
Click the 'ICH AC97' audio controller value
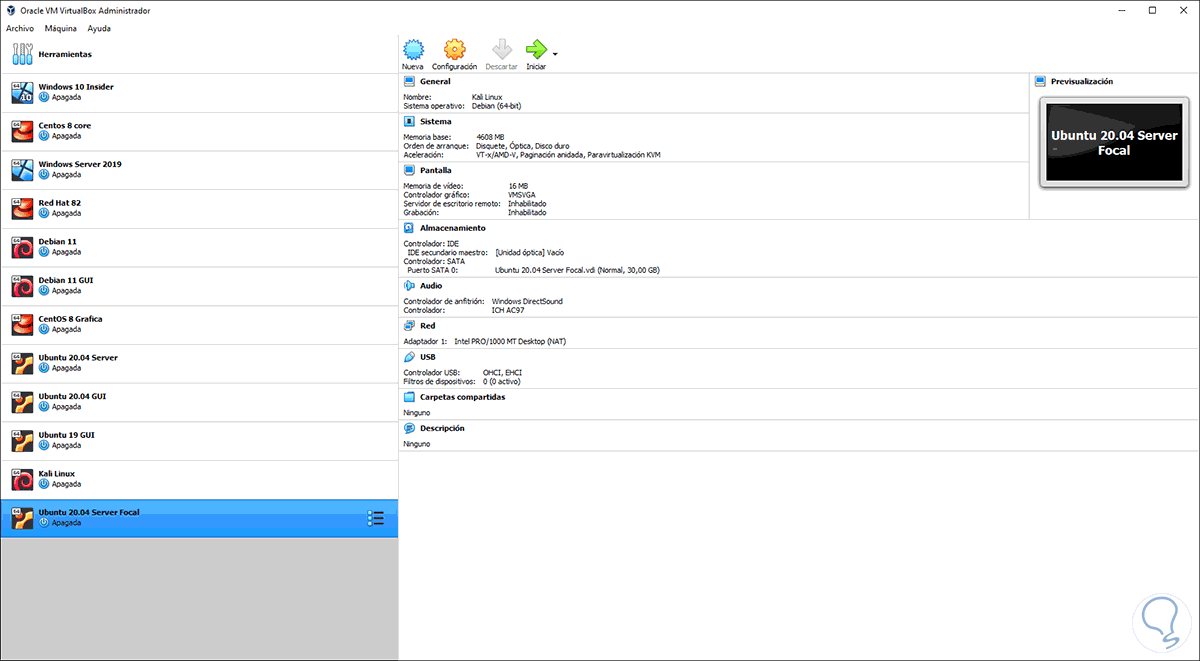509,310
